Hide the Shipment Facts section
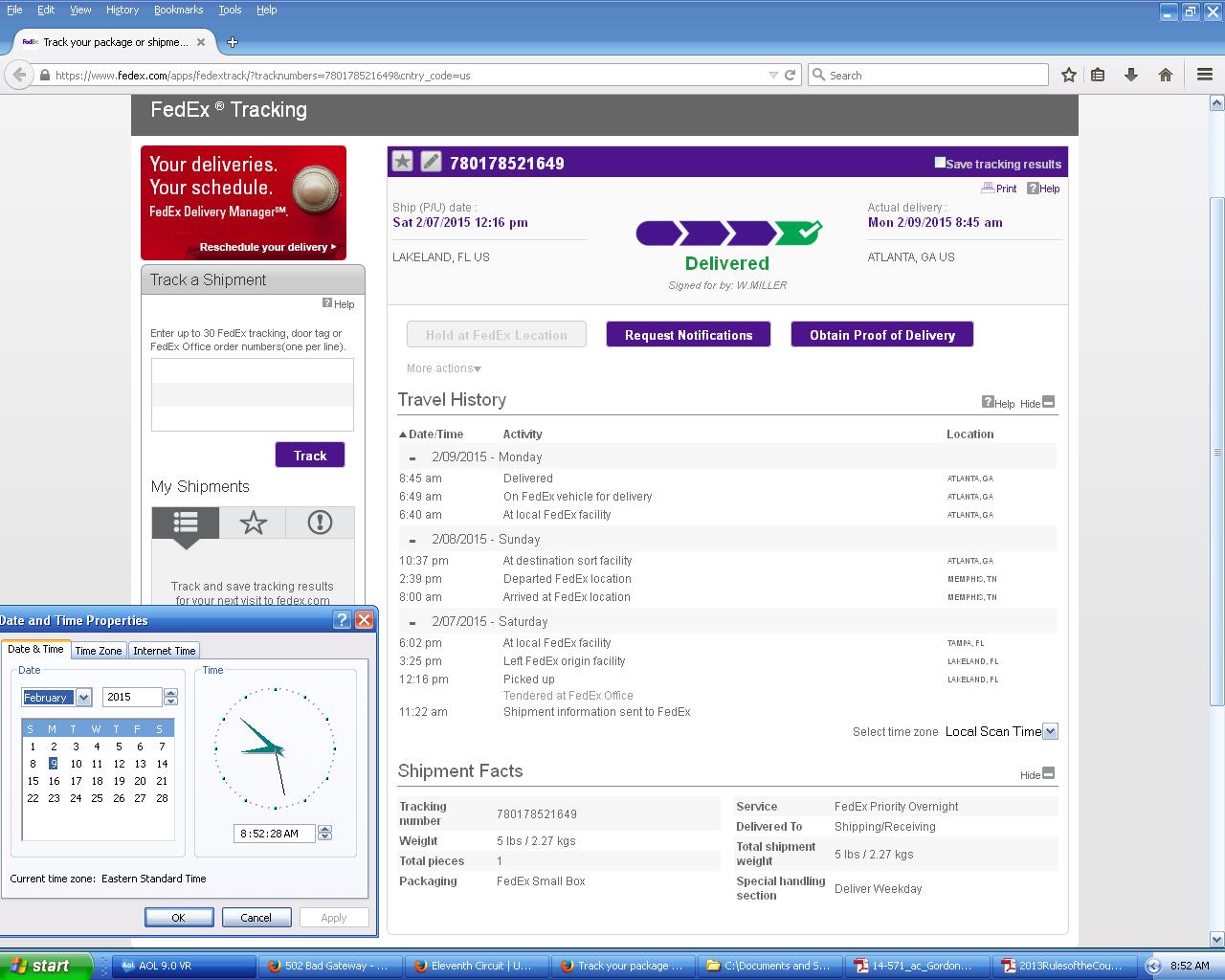1225x980 pixels. tap(1037, 774)
